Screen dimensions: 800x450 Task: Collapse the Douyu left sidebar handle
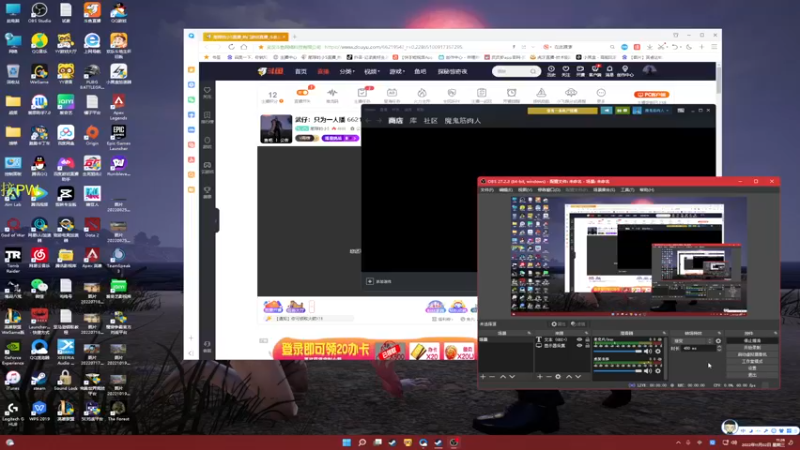[x=217, y=221]
